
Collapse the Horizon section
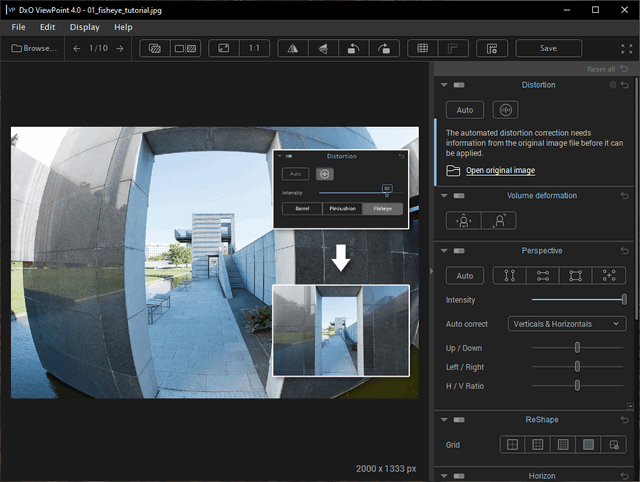(x=444, y=475)
